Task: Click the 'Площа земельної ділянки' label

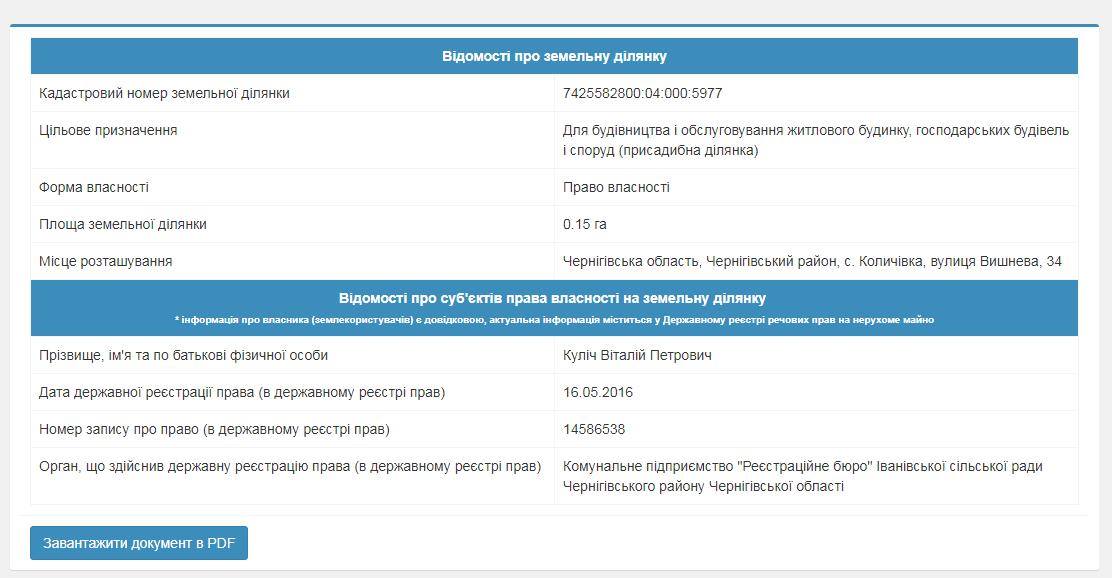Action: pos(123,224)
